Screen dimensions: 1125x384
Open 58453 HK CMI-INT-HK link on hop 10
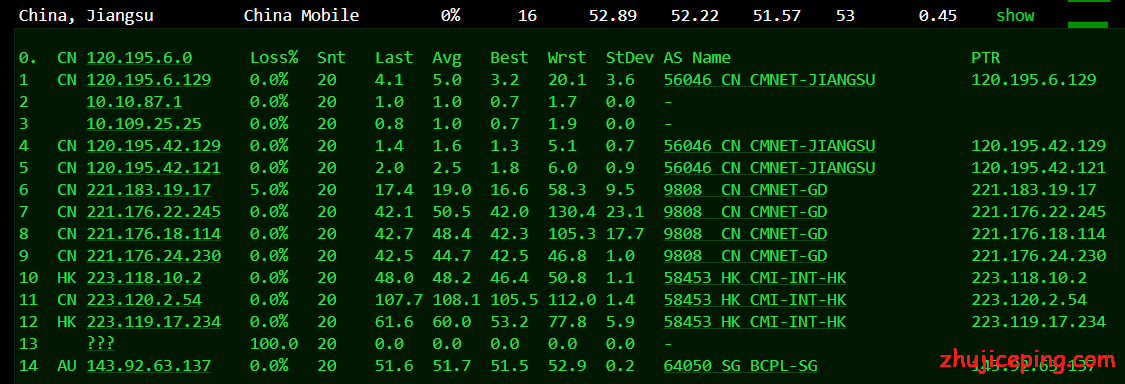pyautogui.click(x=755, y=278)
